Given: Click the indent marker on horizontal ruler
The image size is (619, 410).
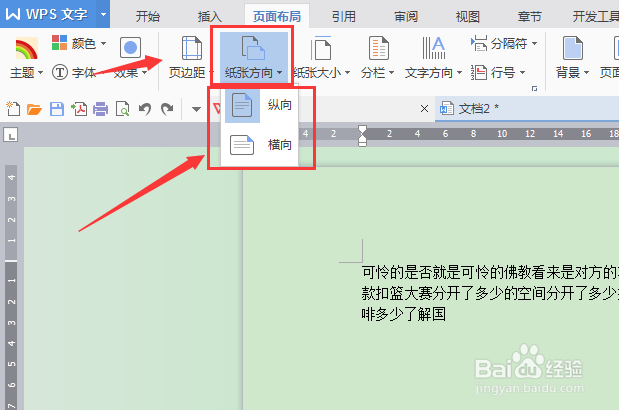Looking at the screenshot, I should pyautogui.click(x=362, y=136).
